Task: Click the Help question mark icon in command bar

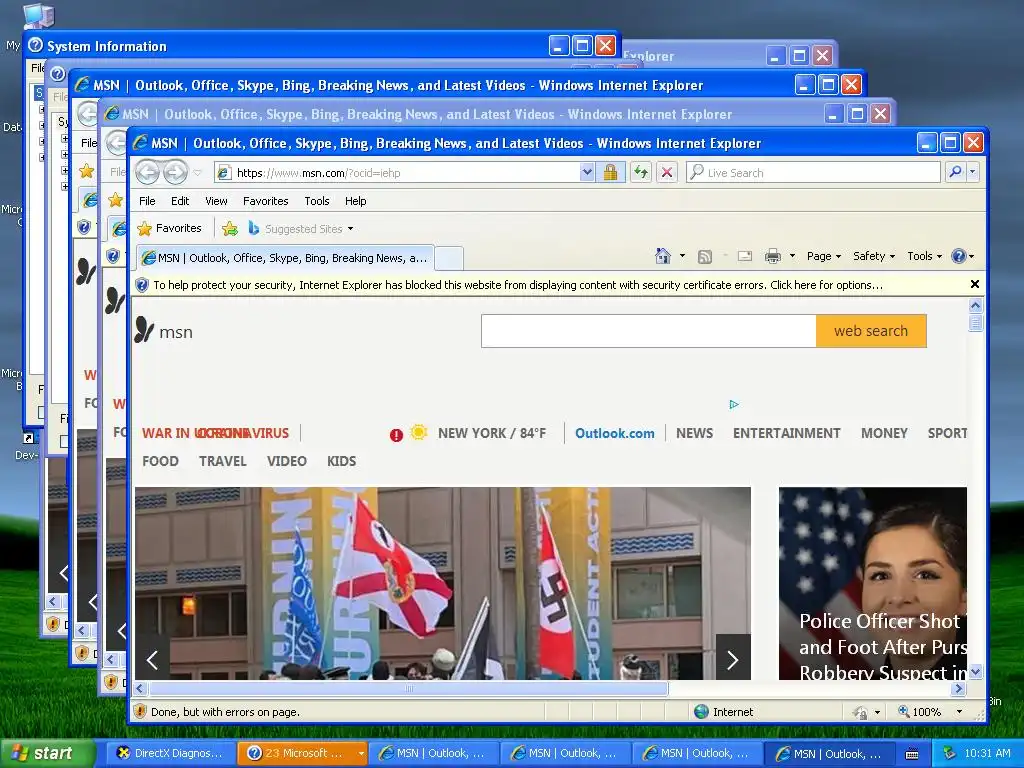Action: point(958,256)
